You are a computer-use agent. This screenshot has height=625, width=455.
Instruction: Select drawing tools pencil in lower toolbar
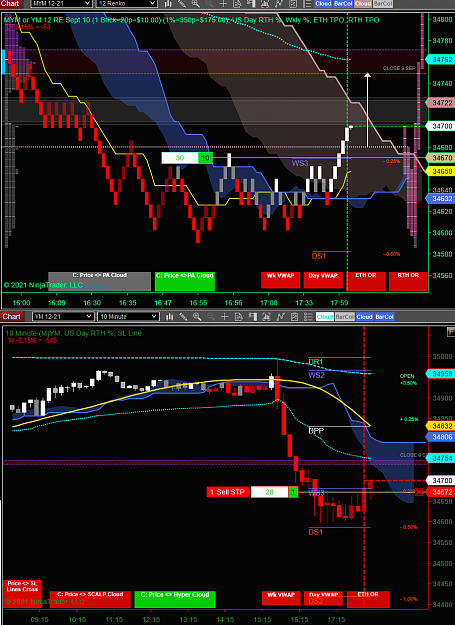click(183, 316)
